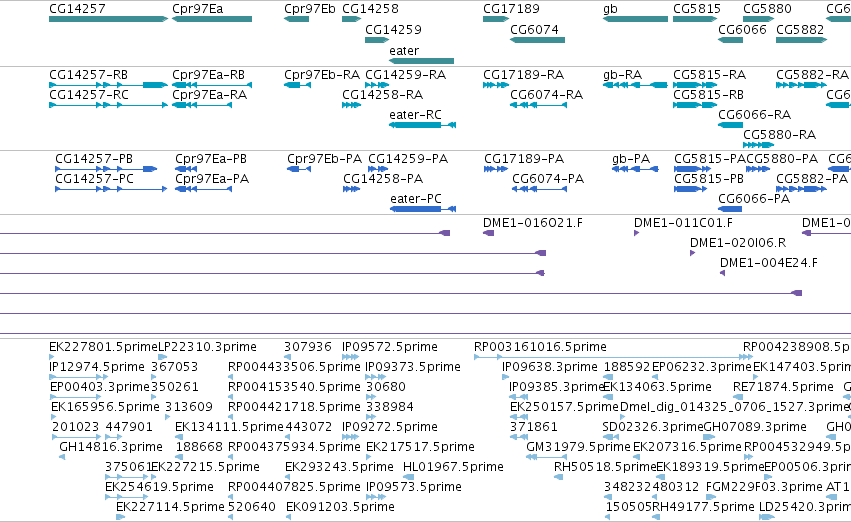Viewport: 851px width, 522px height.
Task: Click feature DME1-016O21.F
Action: (x=488, y=233)
